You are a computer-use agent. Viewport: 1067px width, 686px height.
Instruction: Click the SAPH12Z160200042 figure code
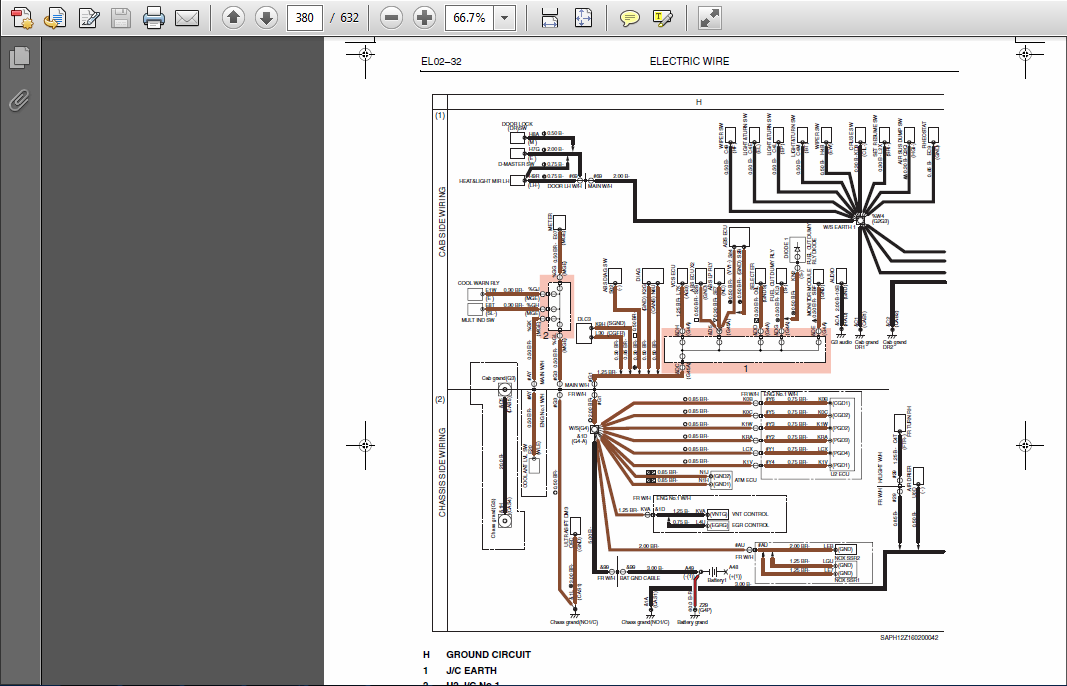(909, 638)
